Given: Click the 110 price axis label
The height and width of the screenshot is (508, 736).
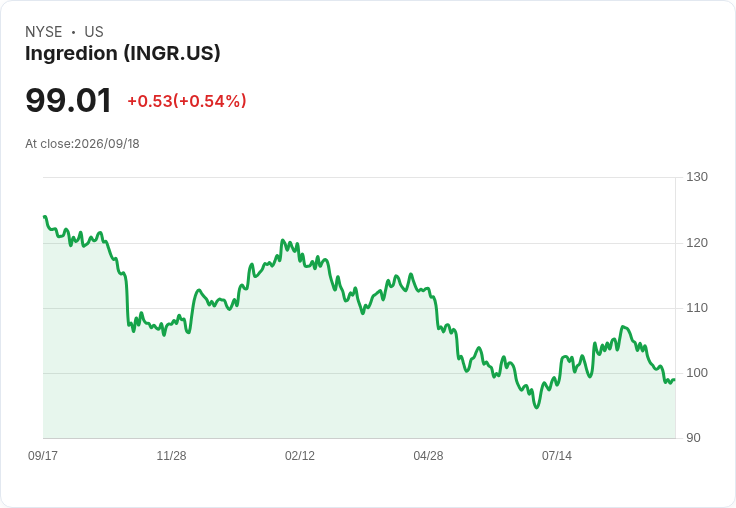Looking at the screenshot, I should point(697,308).
